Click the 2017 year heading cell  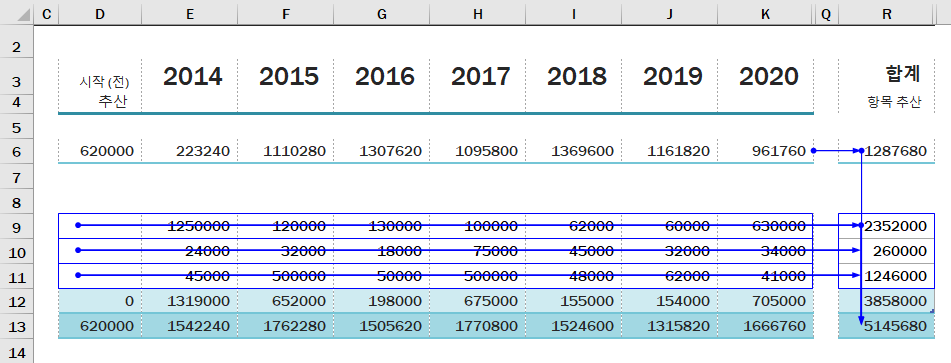click(478, 76)
